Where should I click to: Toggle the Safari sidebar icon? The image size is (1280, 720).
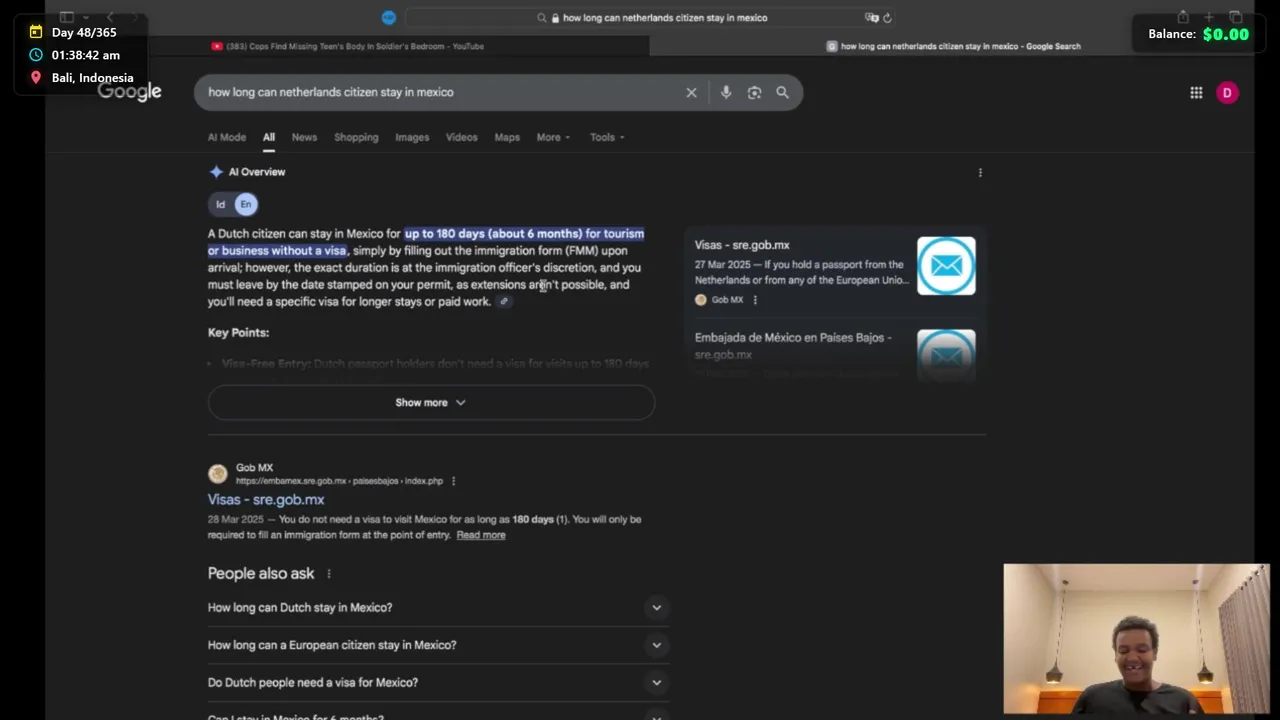click(67, 17)
